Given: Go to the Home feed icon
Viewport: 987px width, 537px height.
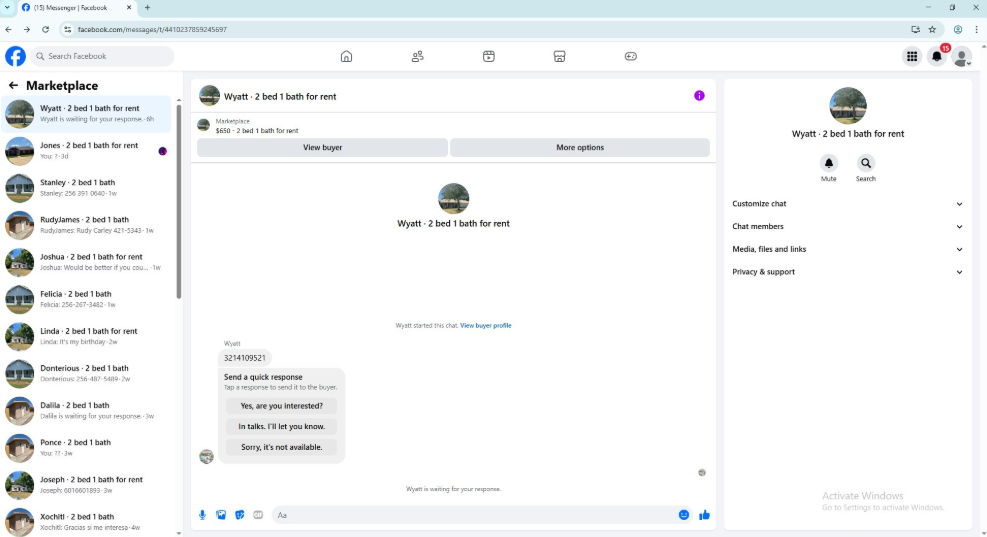Looking at the screenshot, I should click(x=346, y=56).
